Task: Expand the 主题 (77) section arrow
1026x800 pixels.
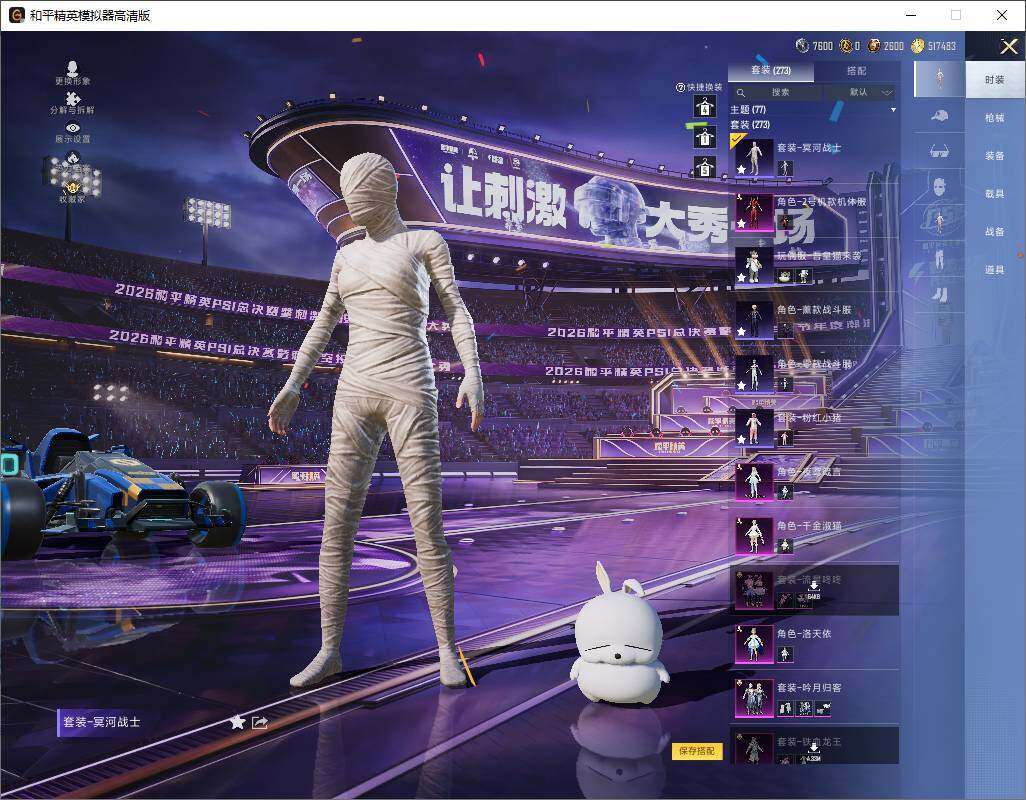Action: 893,110
